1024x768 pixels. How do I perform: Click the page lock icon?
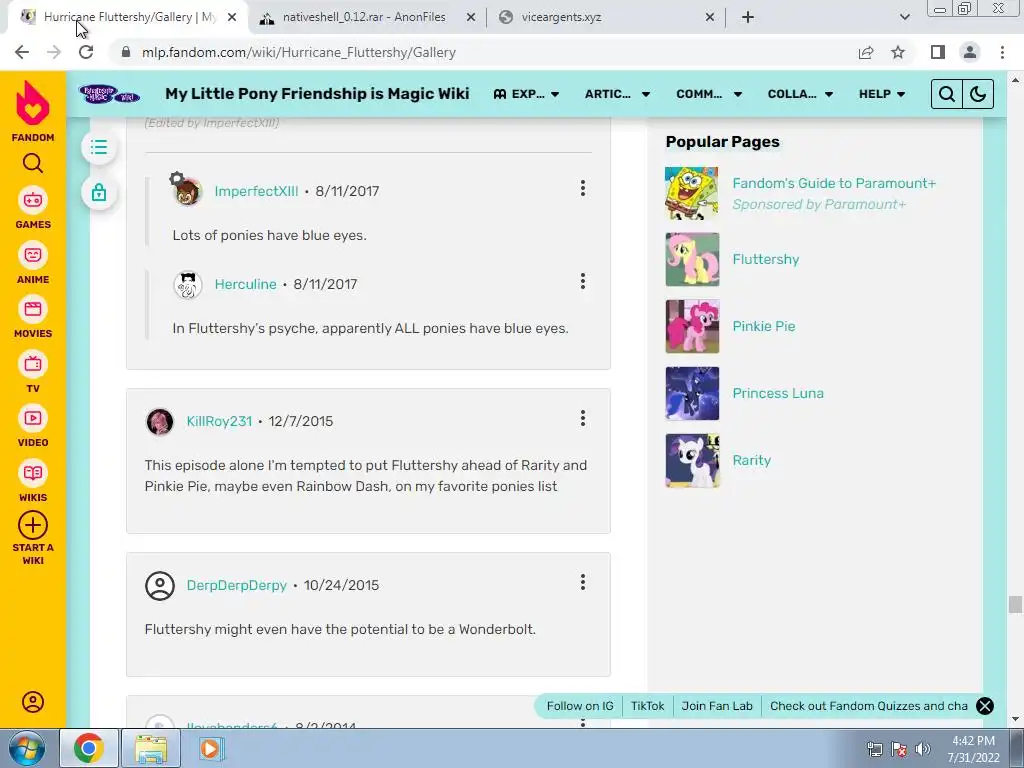click(x=99, y=193)
